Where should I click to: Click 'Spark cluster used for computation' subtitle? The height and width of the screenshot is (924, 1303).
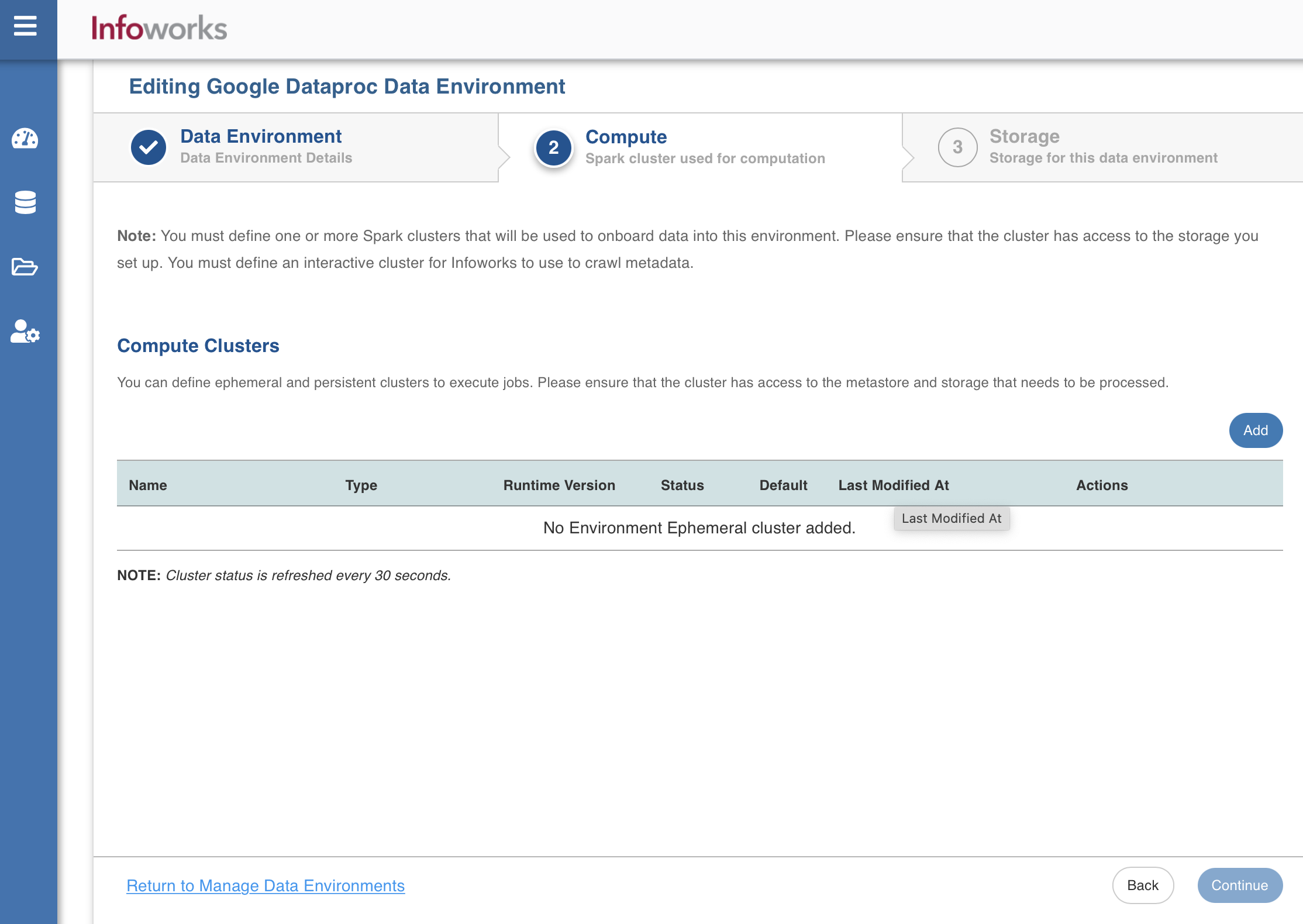coord(705,158)
